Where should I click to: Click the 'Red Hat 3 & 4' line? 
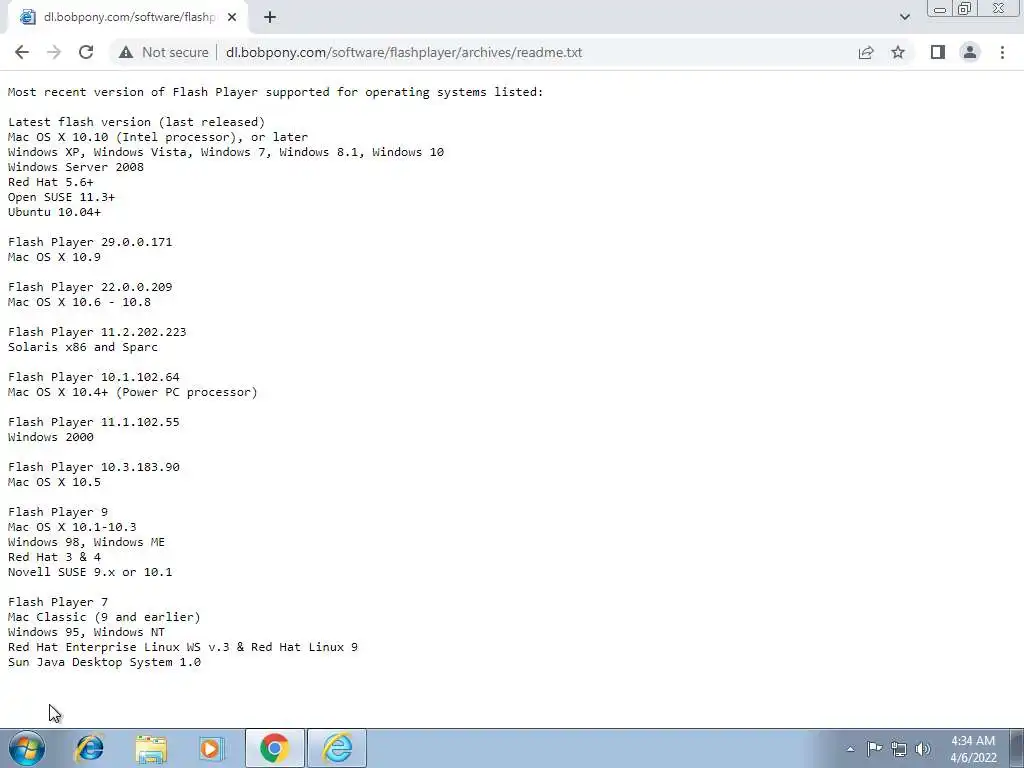54,557
